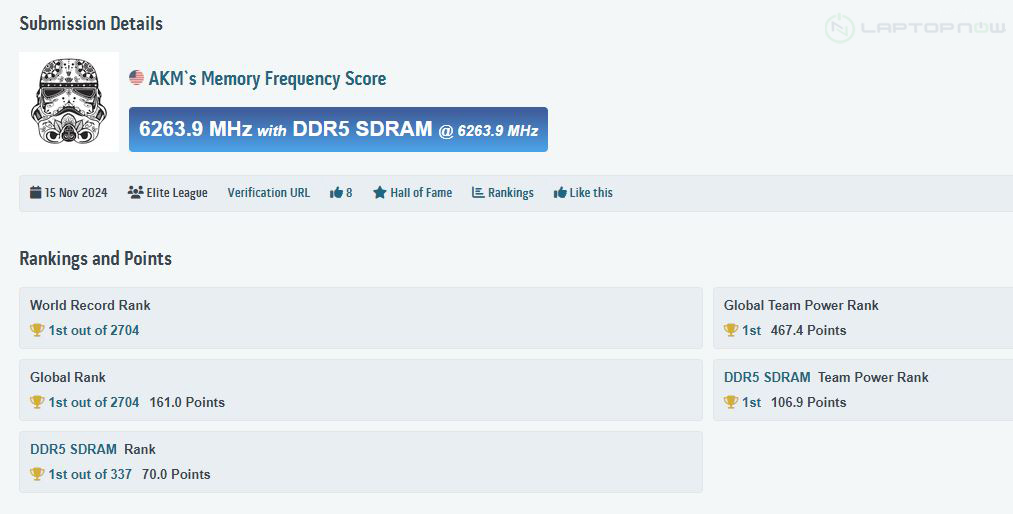Viewport: 1013px width, 514px height.
Task: Follow the DDR5 SDRAM Team Power Rank link
Action: coord(767,377)
